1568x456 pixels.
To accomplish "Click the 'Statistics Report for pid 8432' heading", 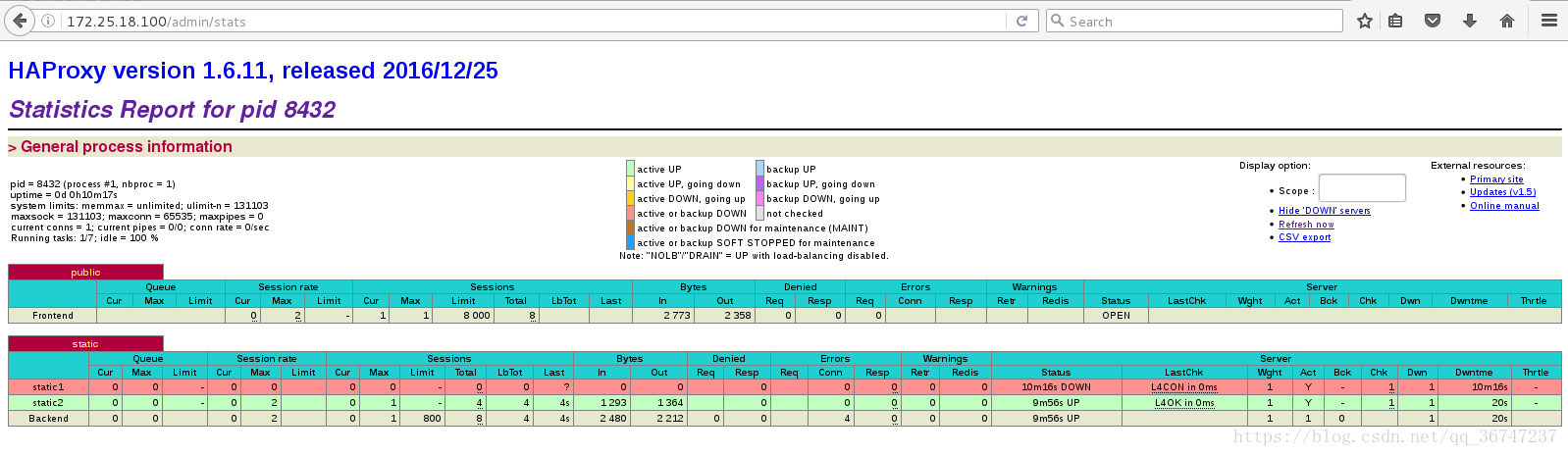I will pos(173,110).
